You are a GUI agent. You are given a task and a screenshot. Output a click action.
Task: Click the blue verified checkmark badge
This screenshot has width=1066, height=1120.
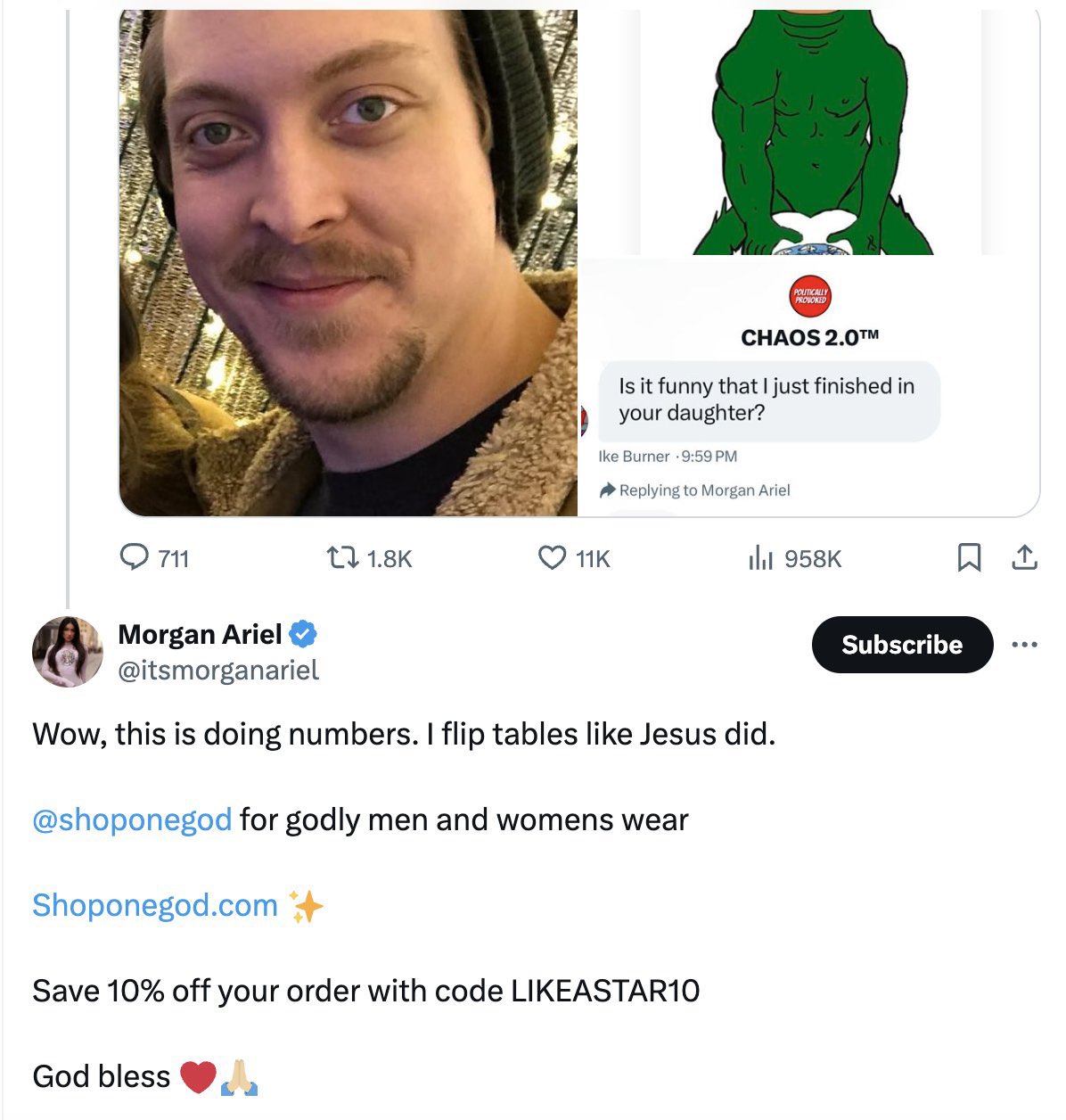(304, 634)
